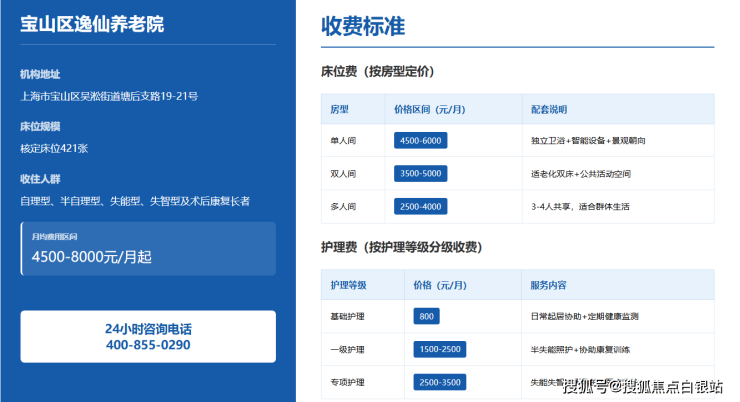740x402 pixels.
Task: Click the 双人间 row label
Action: click(343, 174)
